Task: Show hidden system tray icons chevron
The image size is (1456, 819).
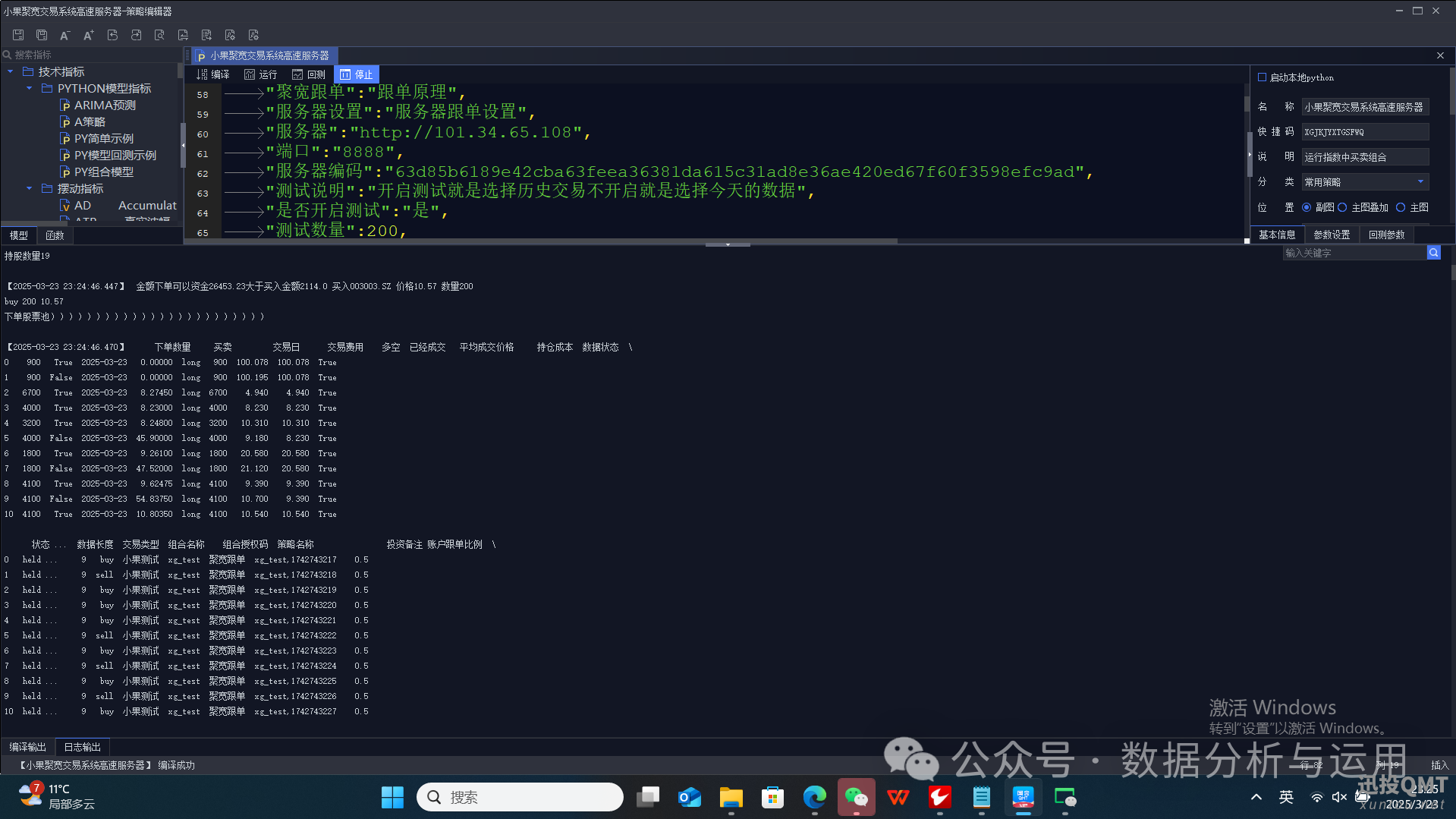Action: pos(1256,797)
